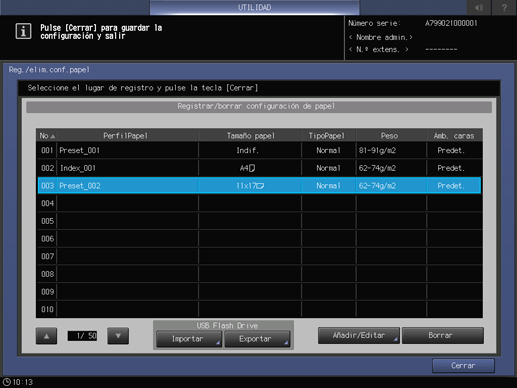Viewport: 517px width, 388px height.
Task: Click the Amb. caras column header
Action: coord(454,136)
